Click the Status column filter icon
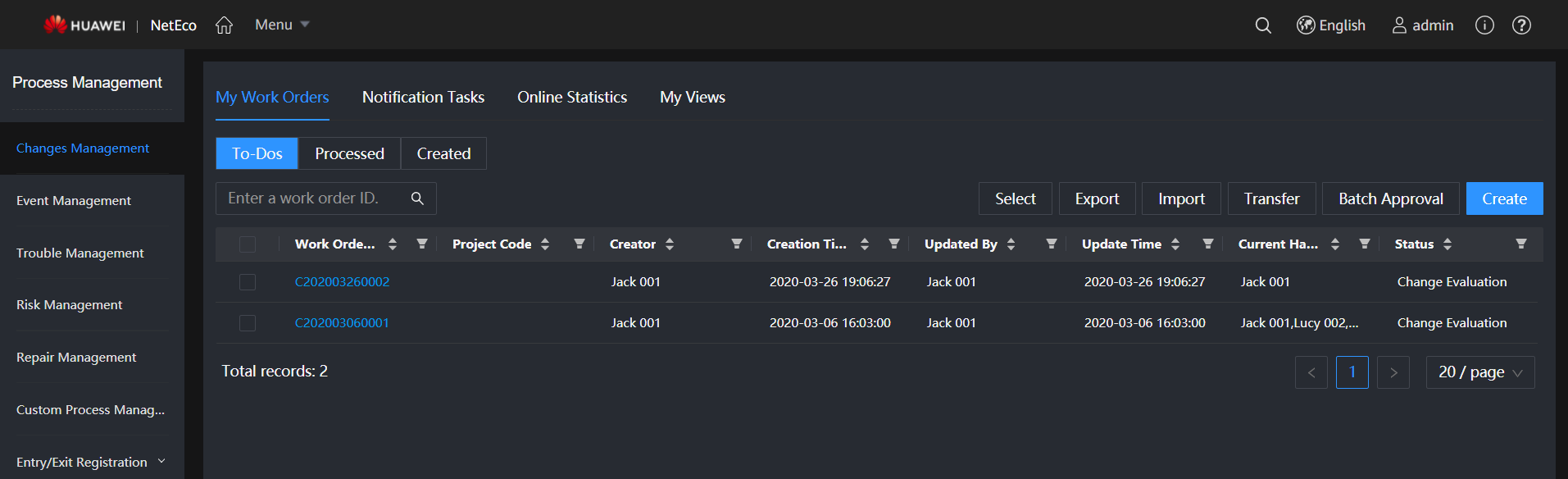The width and height of the screenshot is (1568, 479). tap(1520, 244)
